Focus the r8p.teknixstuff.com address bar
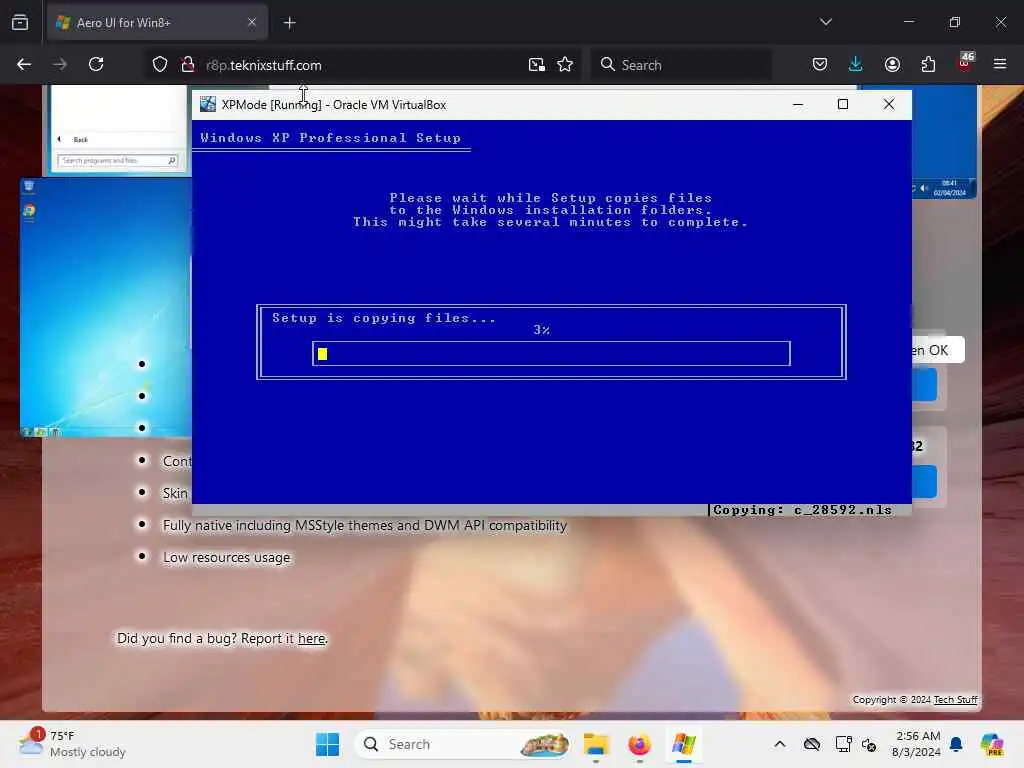The width and height of the screenshot is (1024, 768). pyautogui.click(x=361, y=65)
